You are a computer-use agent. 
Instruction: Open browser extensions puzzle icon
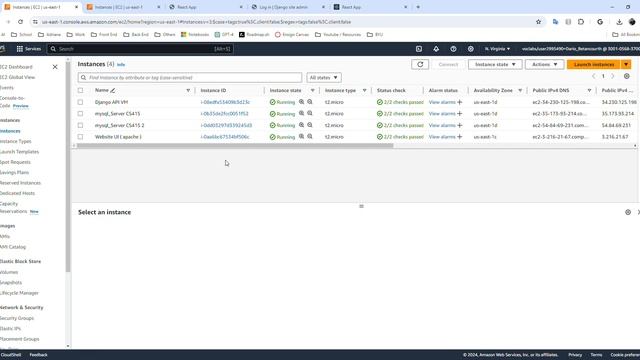pos(581,22)
